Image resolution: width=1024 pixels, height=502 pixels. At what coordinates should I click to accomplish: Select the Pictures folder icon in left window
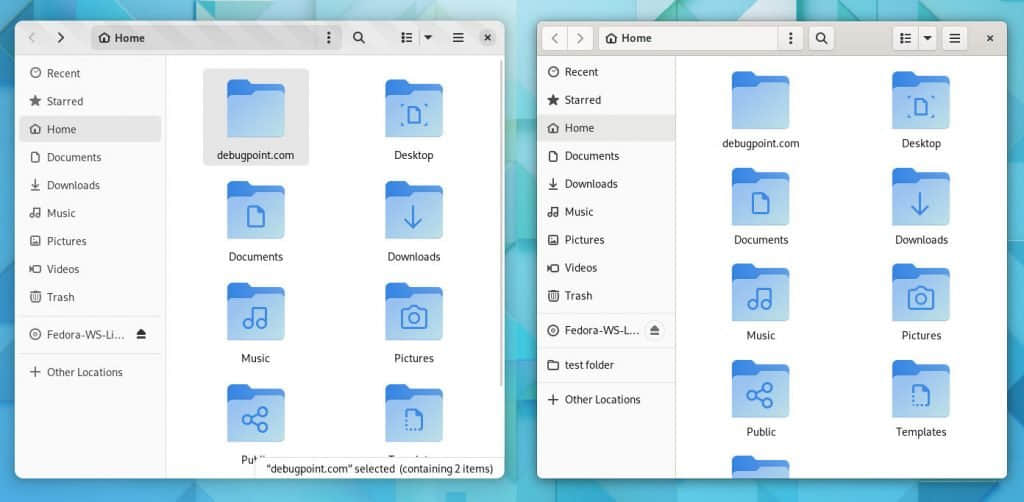pyautogui.click(x=413, y=311)
